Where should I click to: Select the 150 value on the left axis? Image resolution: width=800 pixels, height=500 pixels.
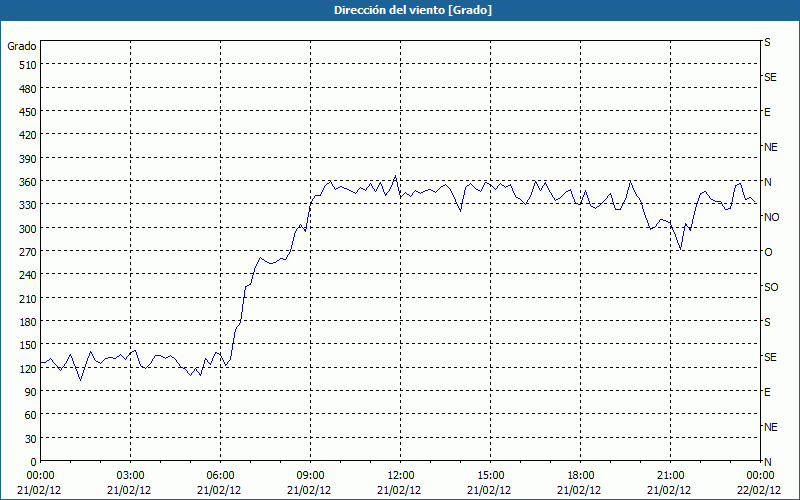(29, 345)
